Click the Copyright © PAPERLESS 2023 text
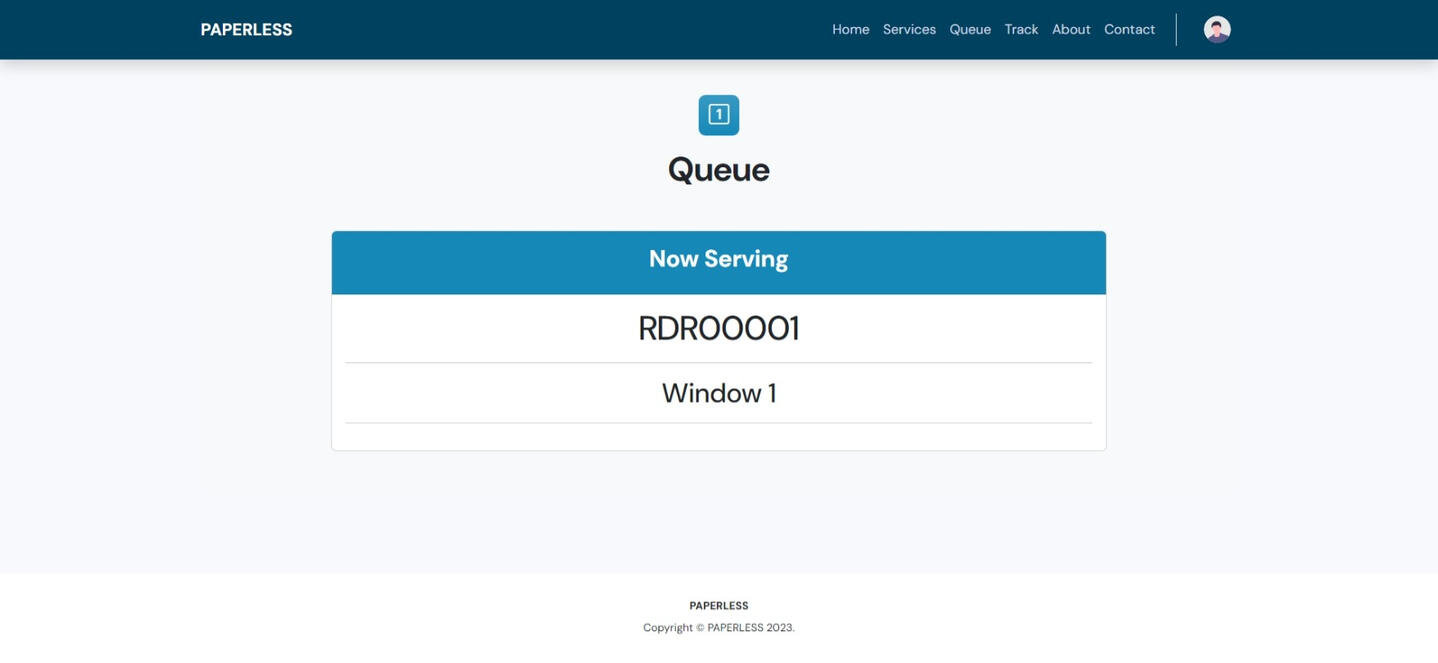 pos(718,628)
